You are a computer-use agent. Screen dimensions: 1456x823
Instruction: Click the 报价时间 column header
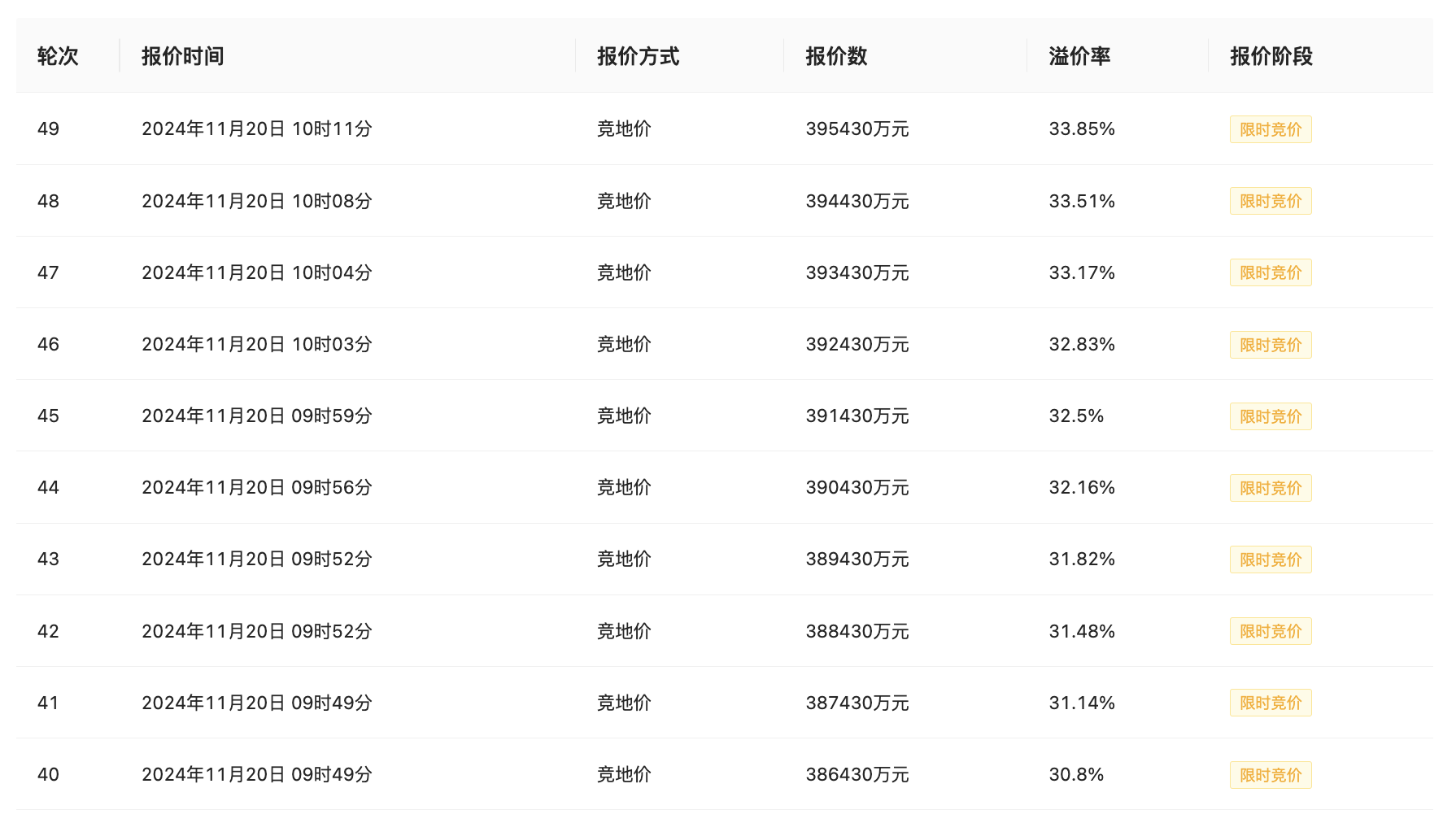[x=183, y=56]
